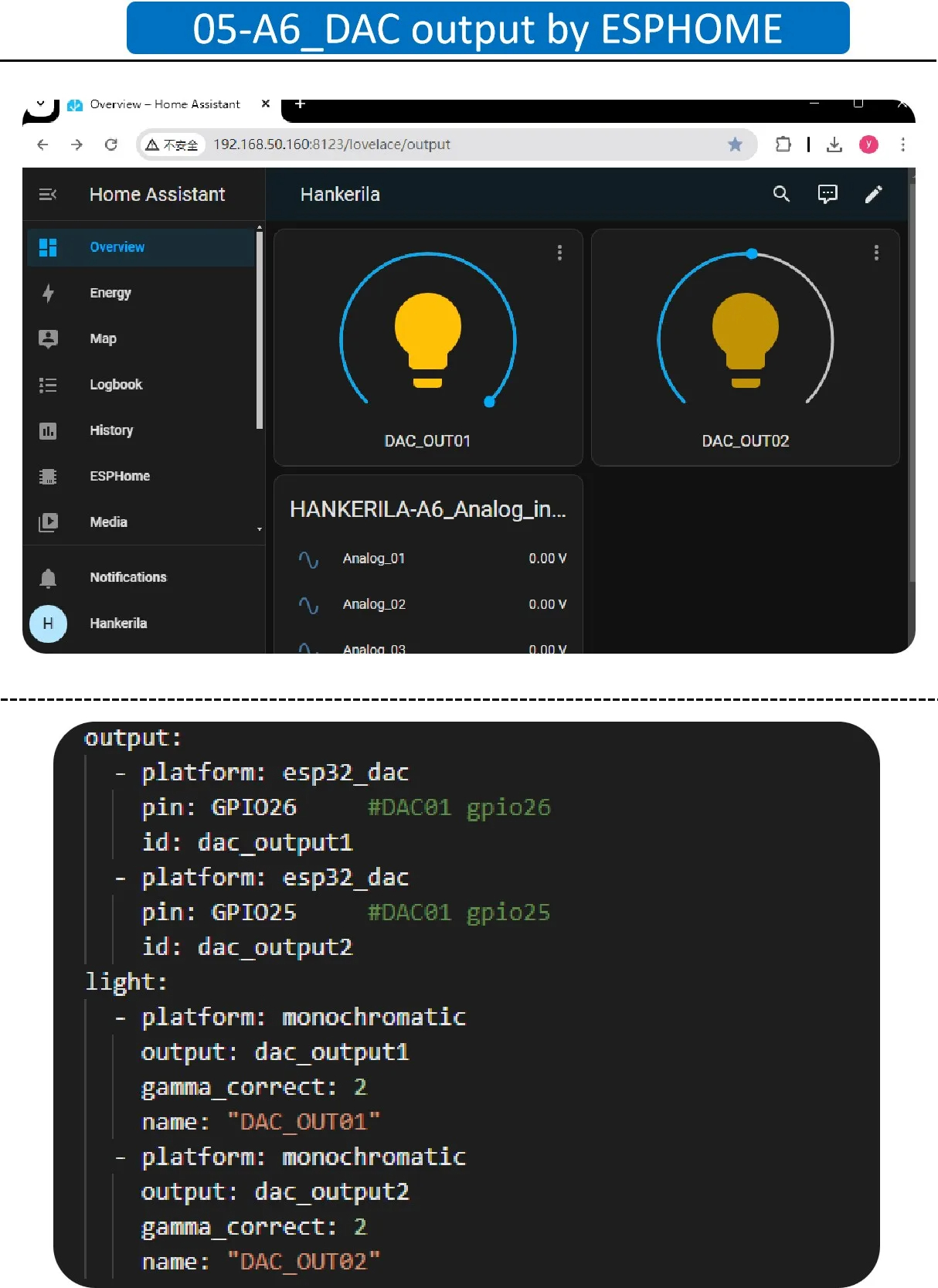938x1288 pixels.
Task: Open browser profile avatar
Action: tap(868, 144)
